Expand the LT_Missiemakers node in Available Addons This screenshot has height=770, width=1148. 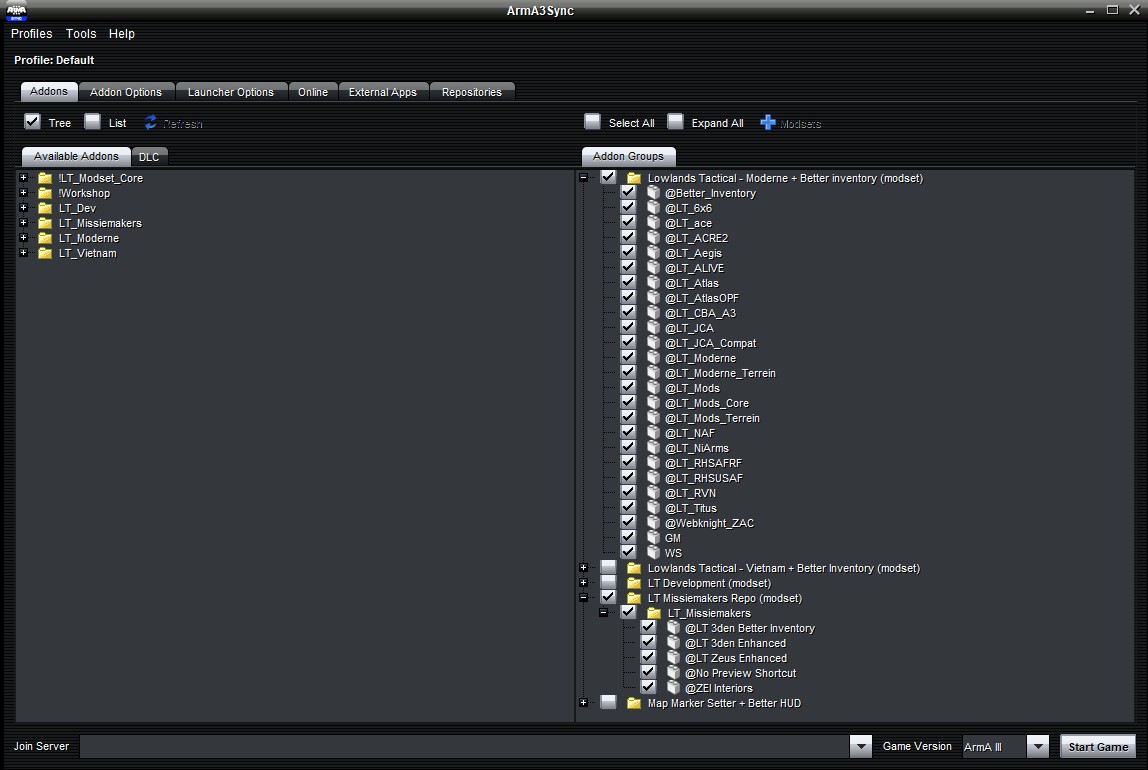(x=23, y=223)
